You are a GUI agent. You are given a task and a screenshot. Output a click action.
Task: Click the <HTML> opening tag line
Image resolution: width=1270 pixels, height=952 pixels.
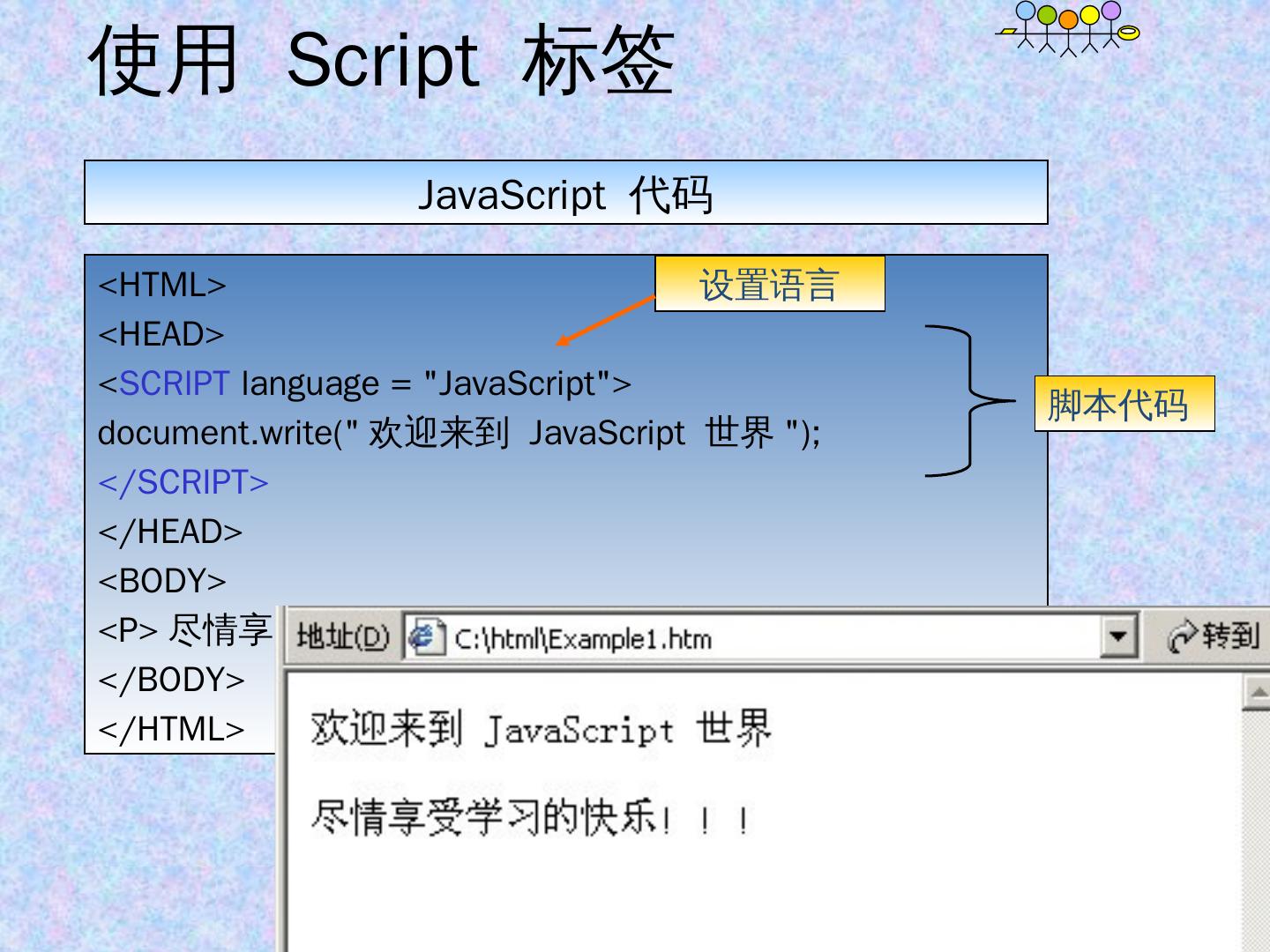162,285
